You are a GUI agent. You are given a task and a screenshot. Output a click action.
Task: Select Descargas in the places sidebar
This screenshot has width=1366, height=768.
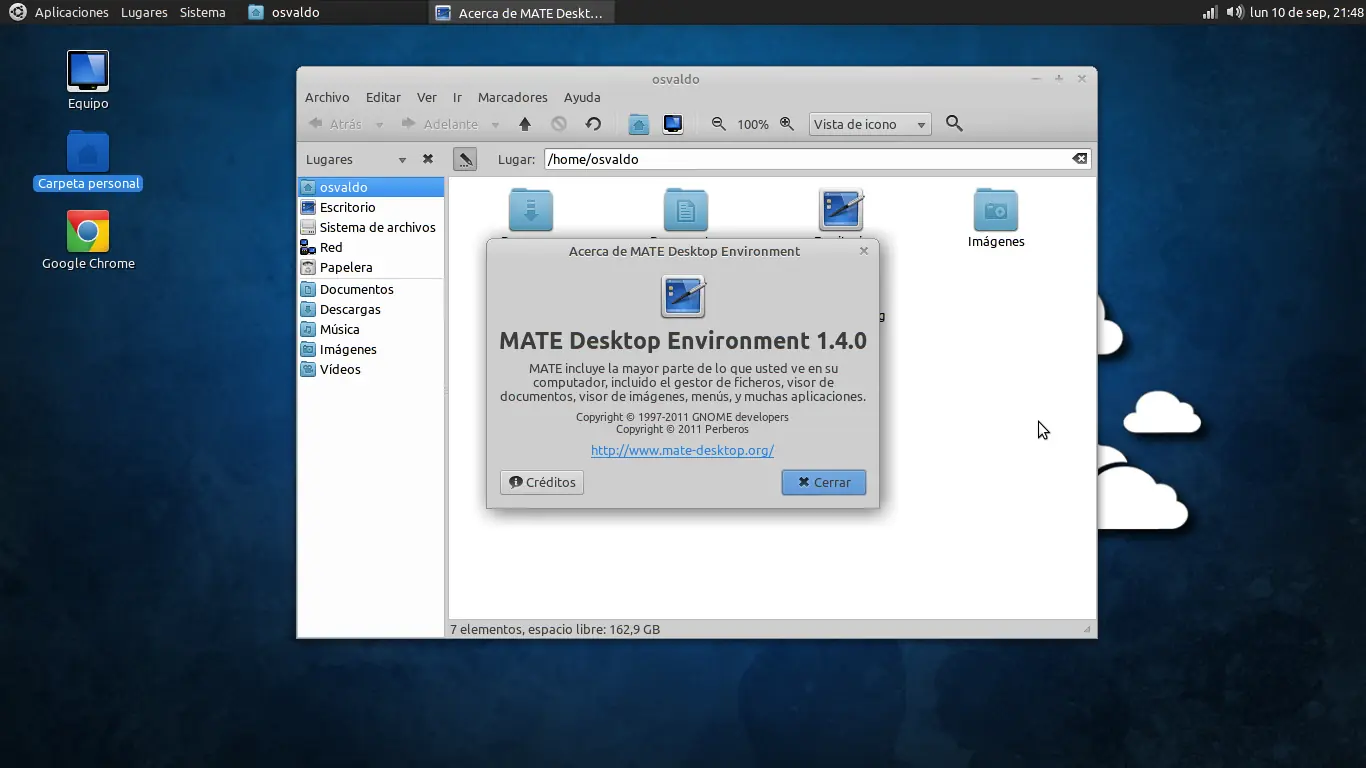tap(371, 309)
